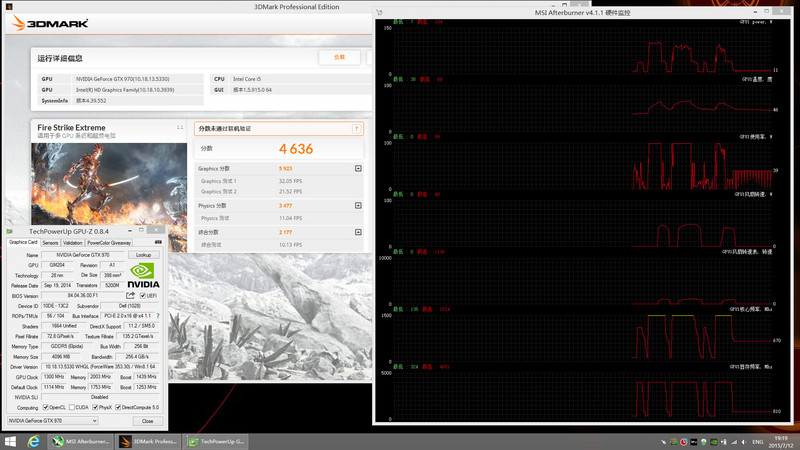
Task: Click the Graphics score 5 923
Action: [285, 168]
